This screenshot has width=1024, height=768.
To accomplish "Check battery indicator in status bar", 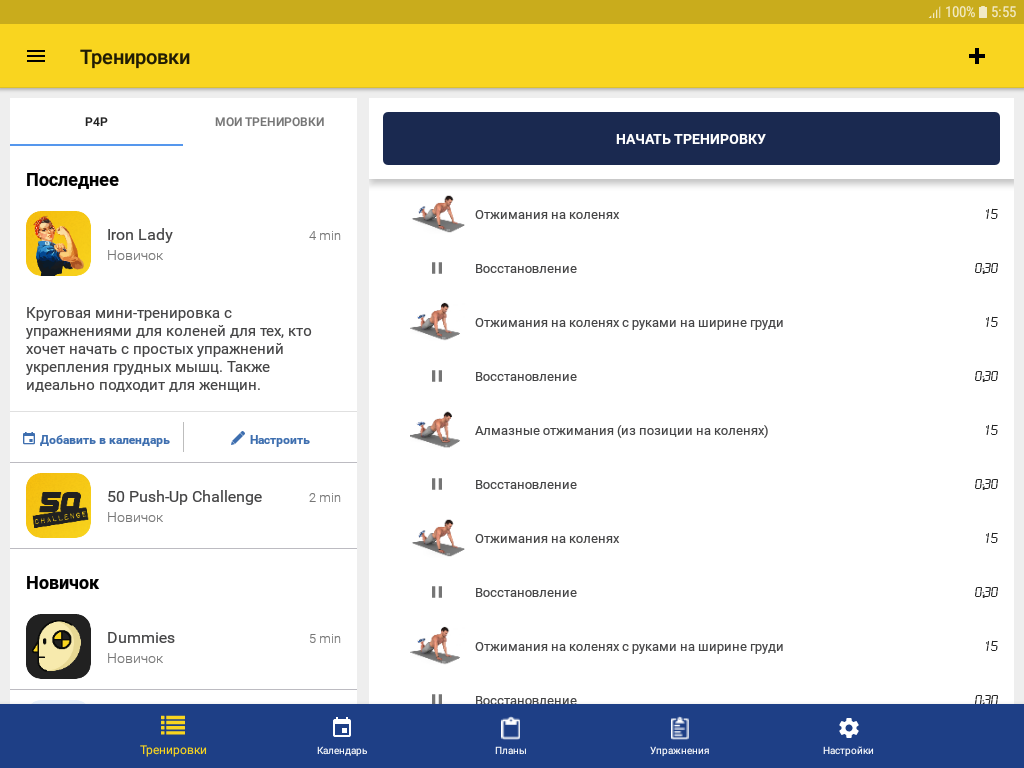I will pyautogui.click(x=983, y=12).
